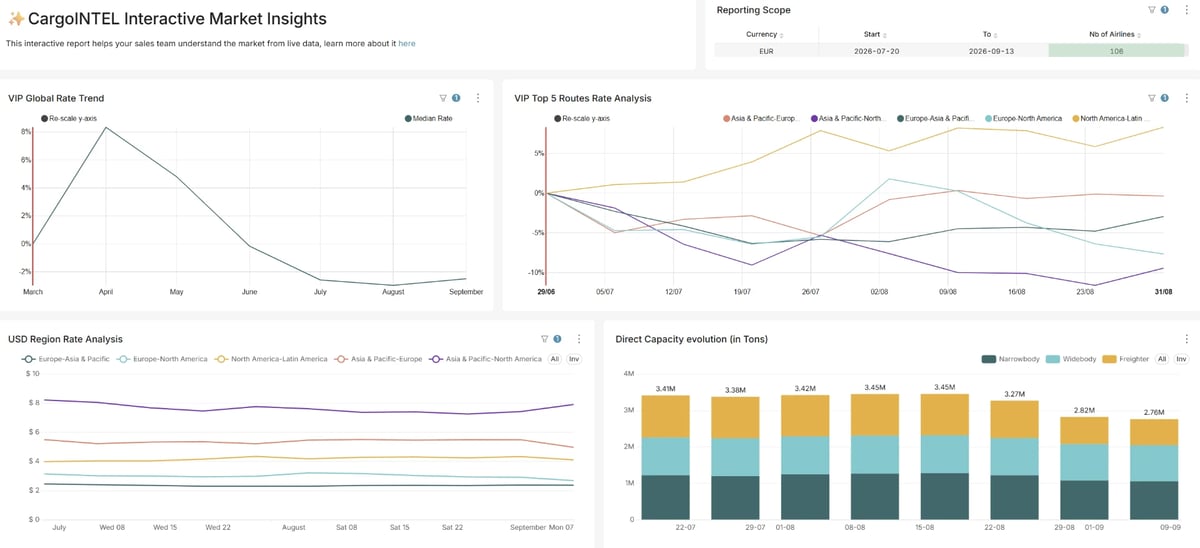Click filter count badge in USD Region Rate Analysis
Viewport: 1200px width, 548px height.
pyautogui.click(x=557, y=339)
